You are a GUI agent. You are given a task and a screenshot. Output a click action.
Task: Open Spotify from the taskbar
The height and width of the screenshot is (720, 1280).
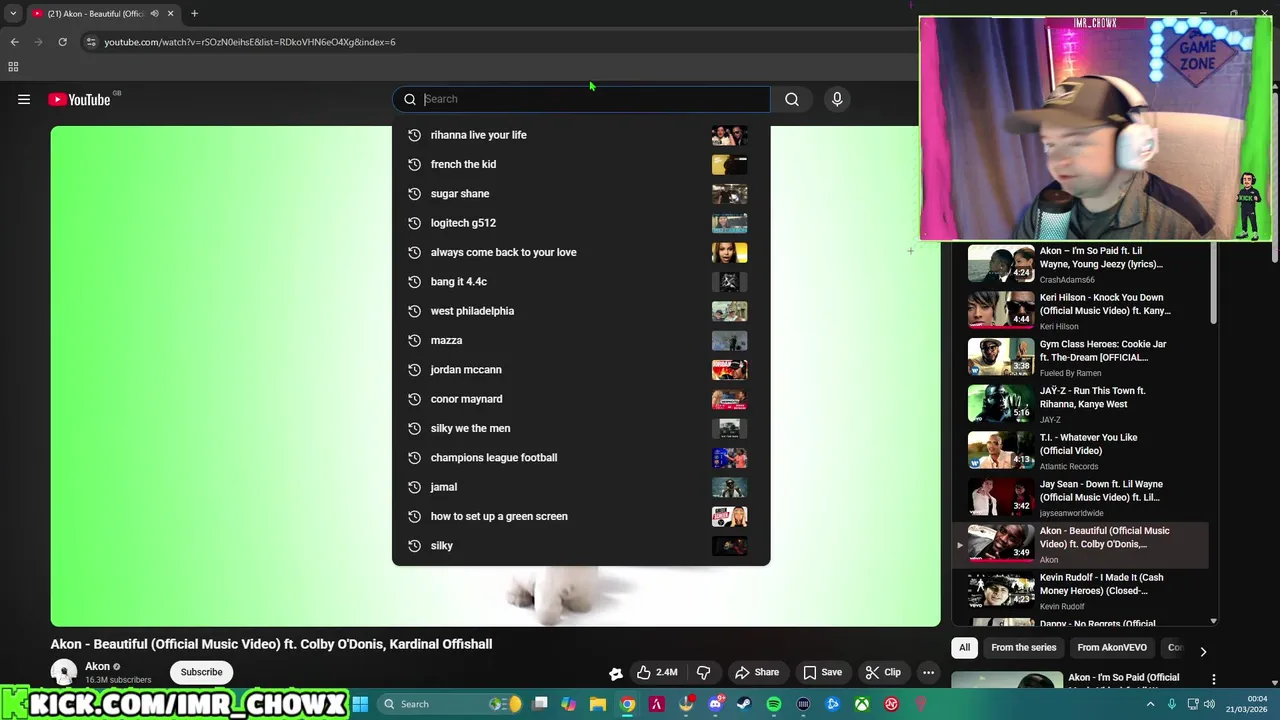(x=774, y=704)
